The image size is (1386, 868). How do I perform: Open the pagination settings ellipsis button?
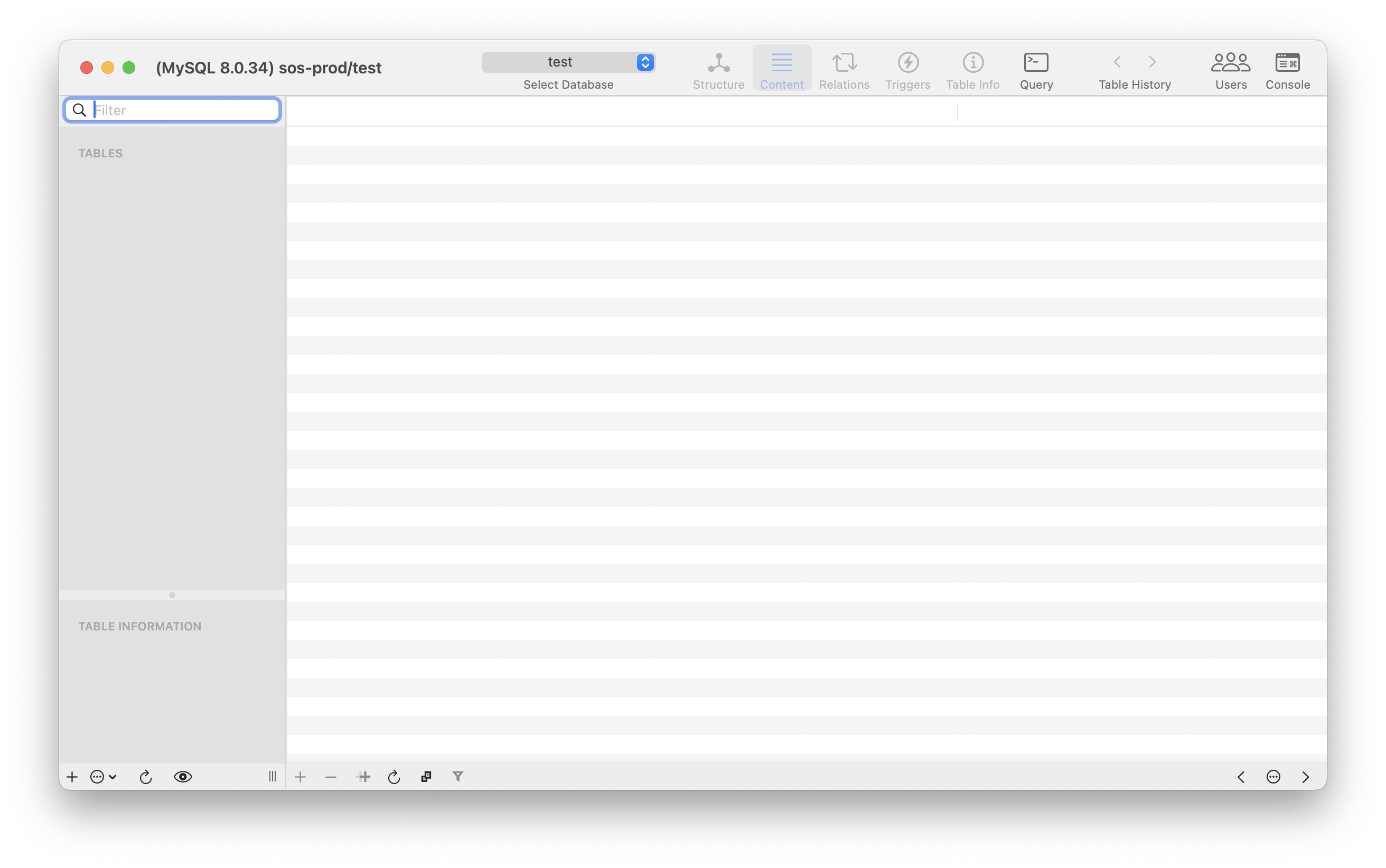[1273, 777]
